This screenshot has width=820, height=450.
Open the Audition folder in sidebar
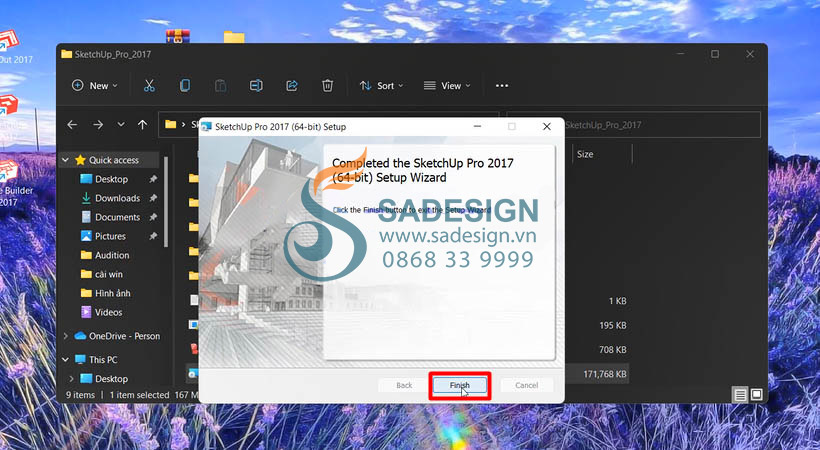click(x=111, y=255)
